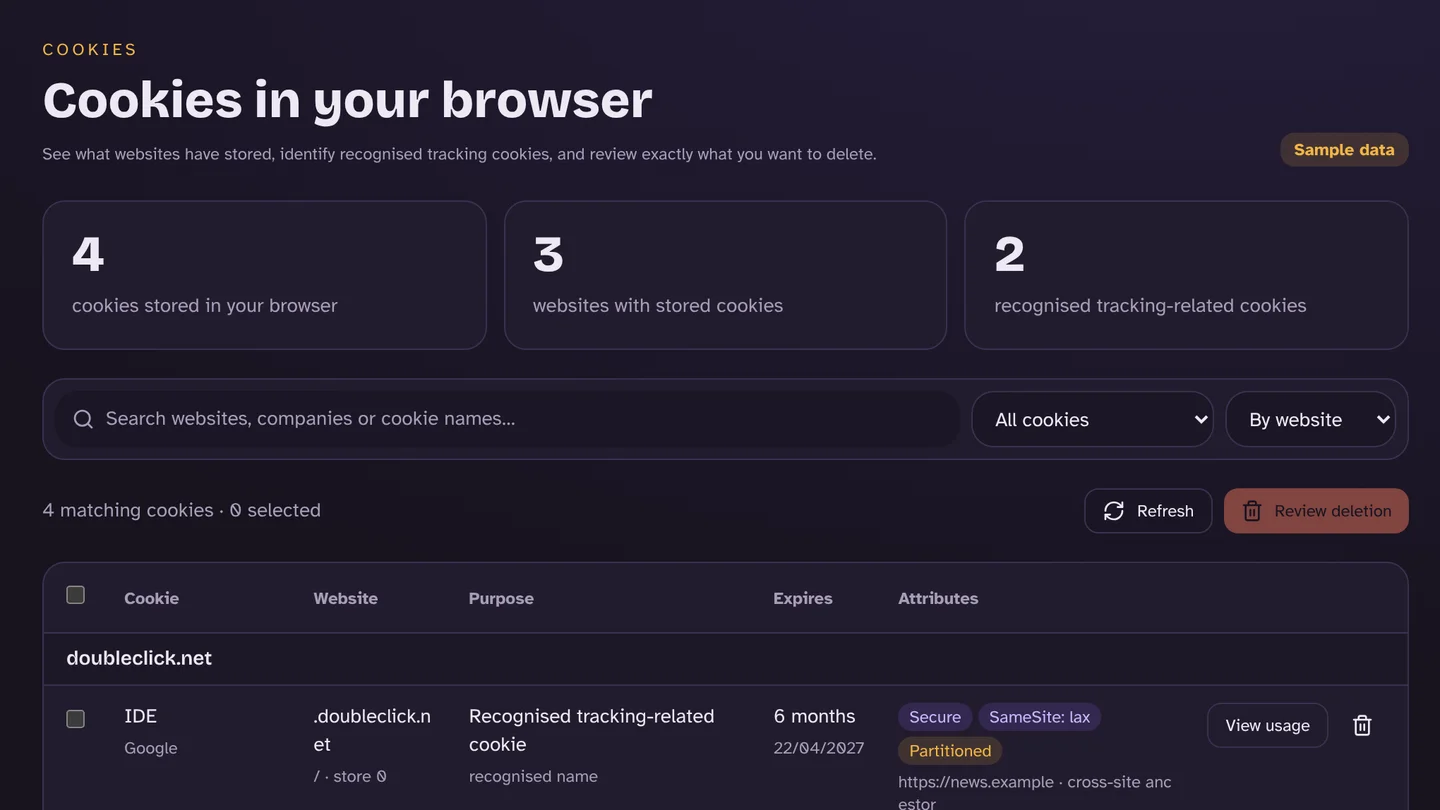1440x810 pixels.
Task: Click the SameSite: lax attribute tag
Action: point(1039,717)
